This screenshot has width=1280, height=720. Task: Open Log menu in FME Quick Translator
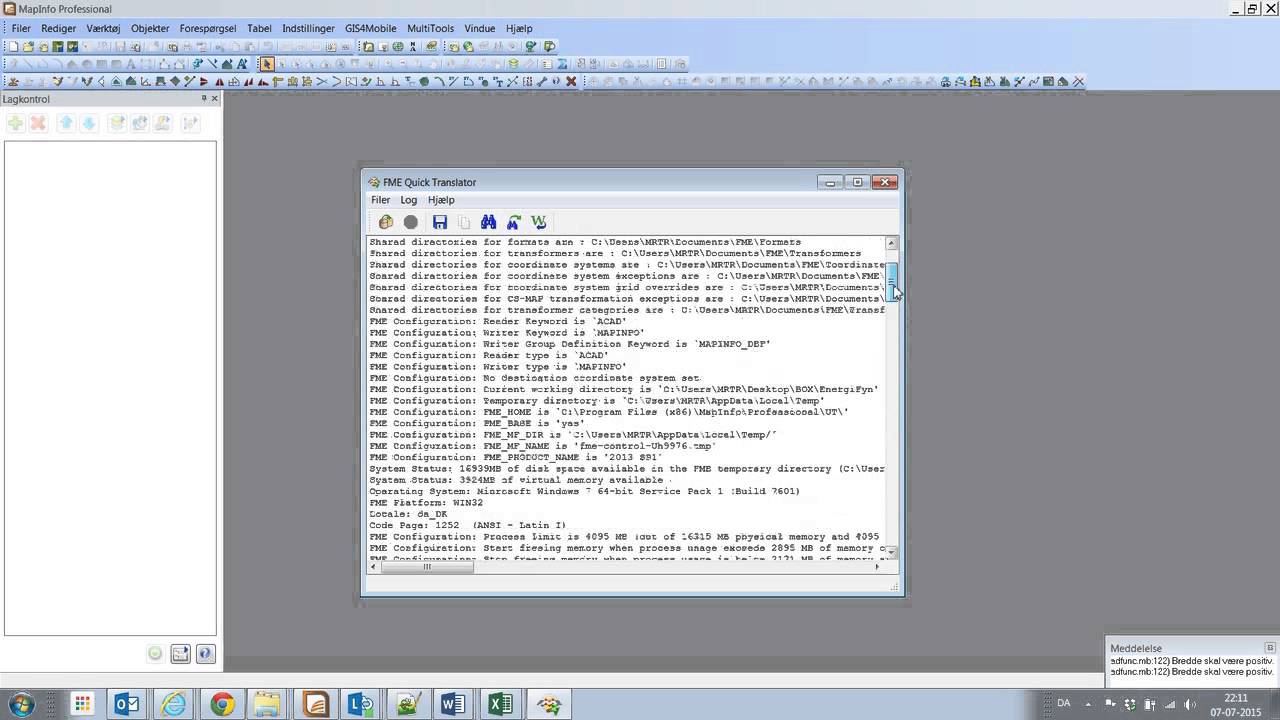point(409,200)
